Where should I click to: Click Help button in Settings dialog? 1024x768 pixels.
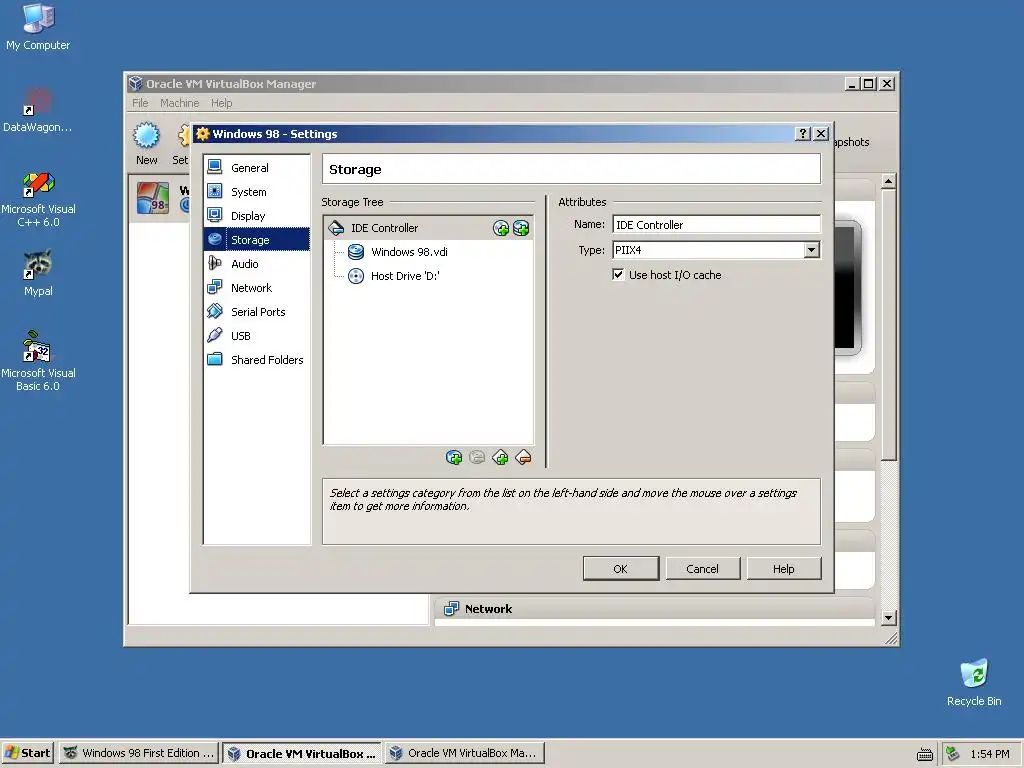click(x=784, y=569)
